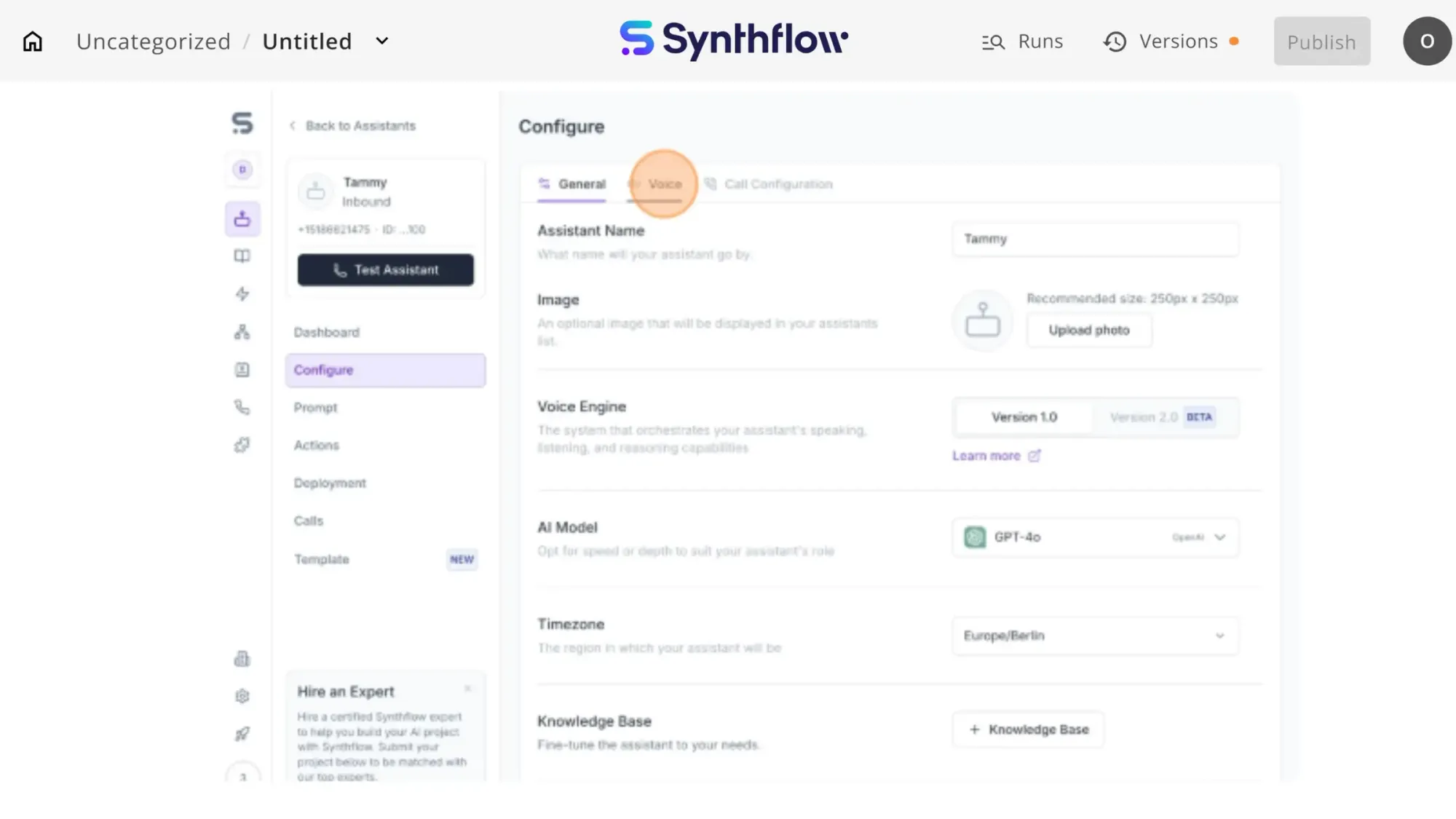The width and height of the screenshot is (1456, 819).
Task: Click the contact card icon in sidebar
Action: (242, 369)
